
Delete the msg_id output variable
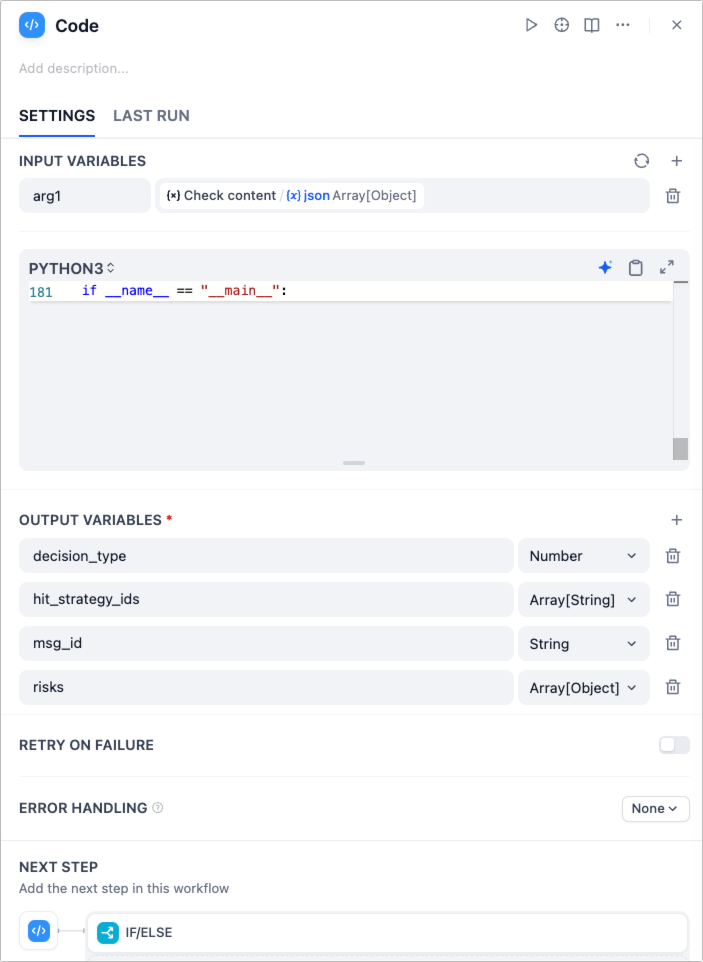coord(673,644)
